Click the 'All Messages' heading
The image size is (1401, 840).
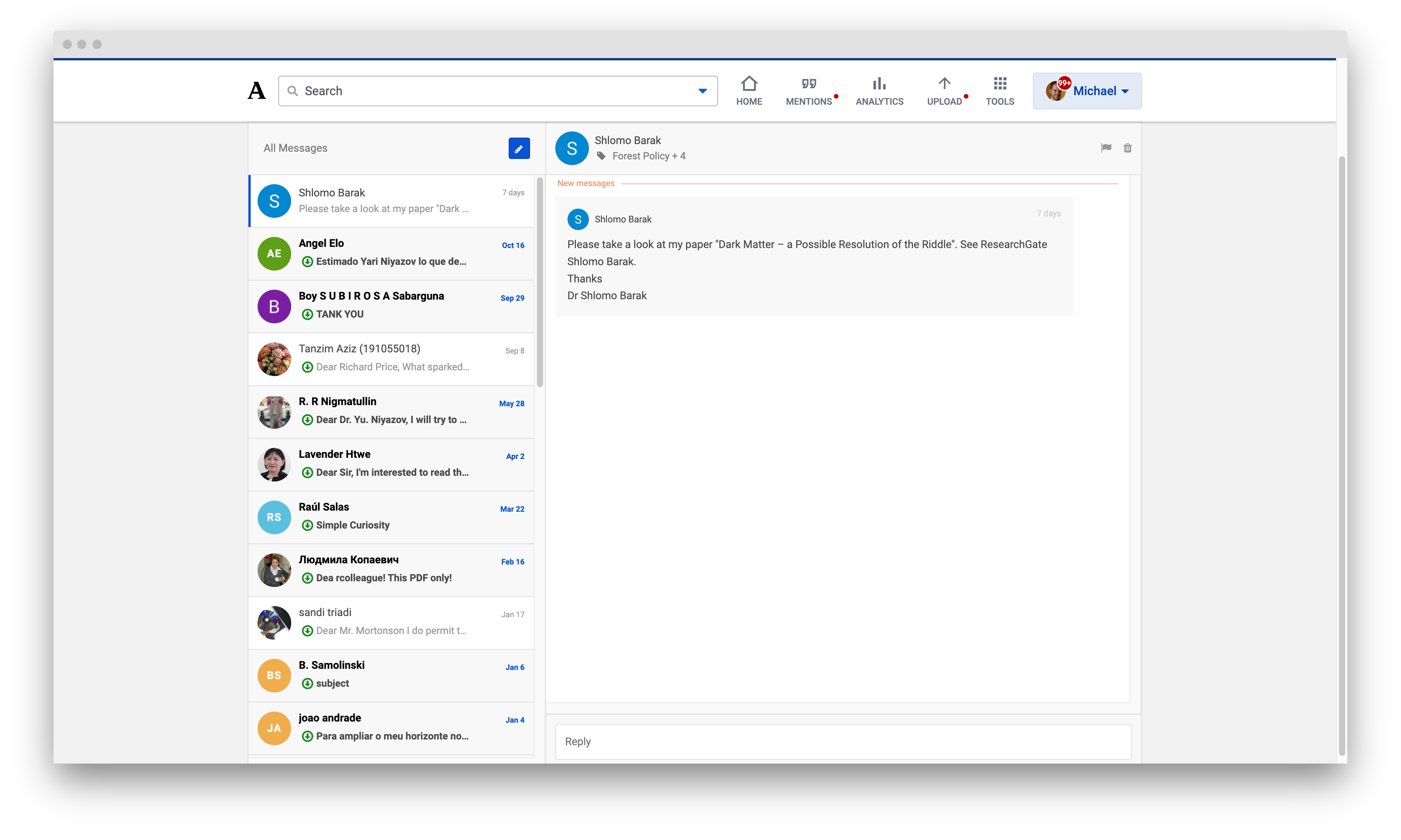(295, 148)
